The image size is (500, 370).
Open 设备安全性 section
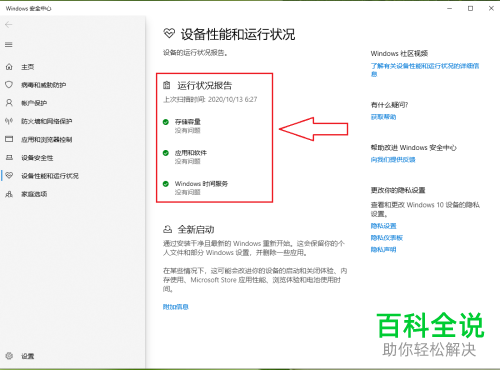click(x=37, y=158)
